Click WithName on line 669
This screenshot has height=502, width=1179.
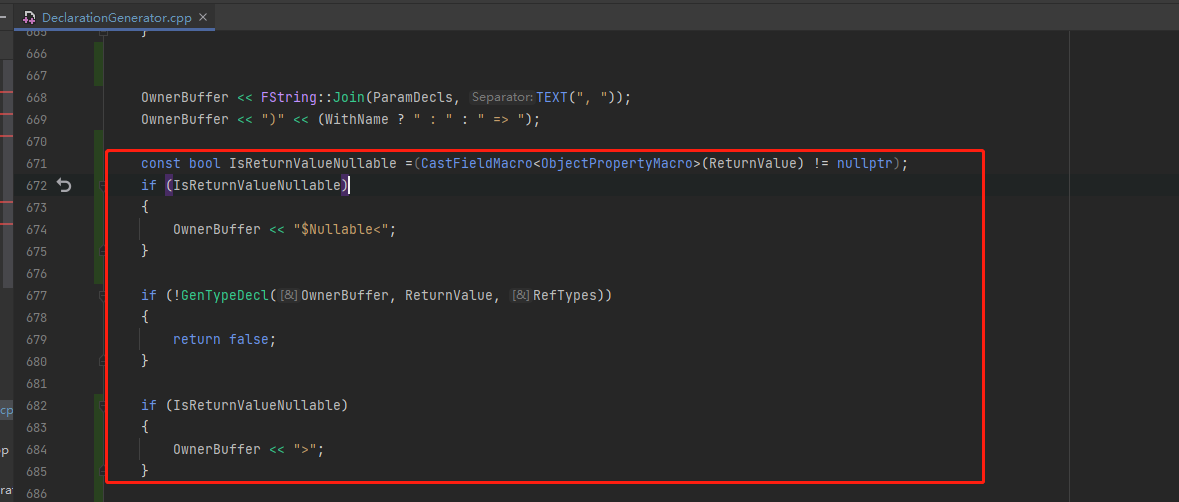(357, 119)
